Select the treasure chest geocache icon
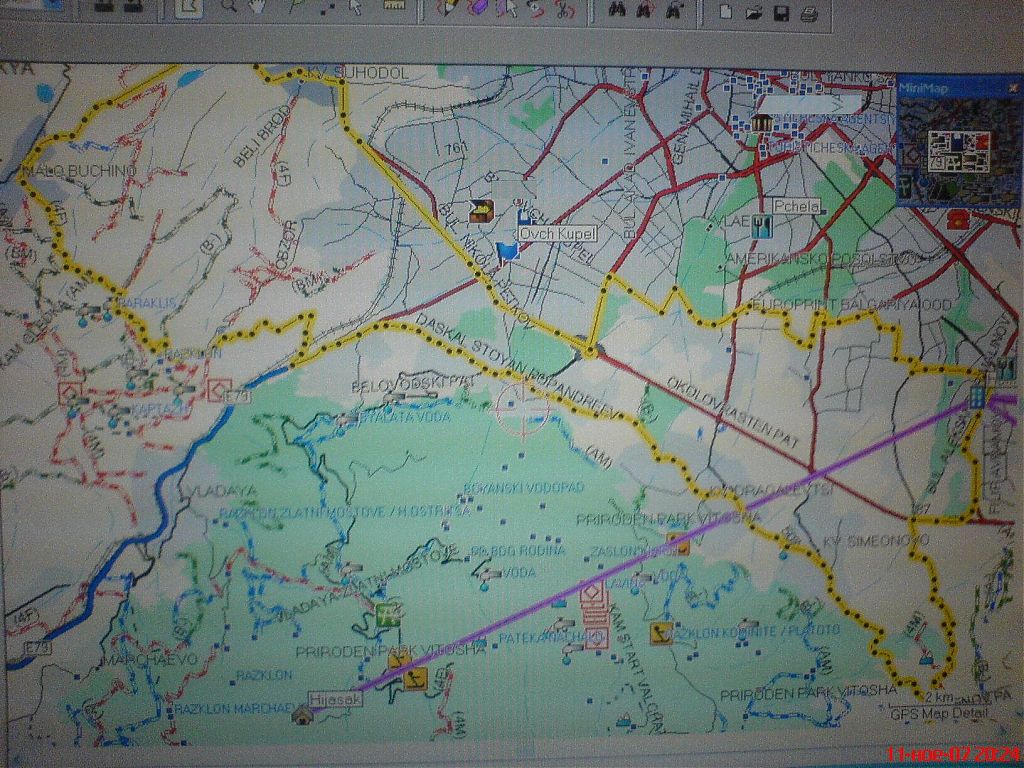Viewport: 1024px width, 768px height. click(x=481, y=210)
